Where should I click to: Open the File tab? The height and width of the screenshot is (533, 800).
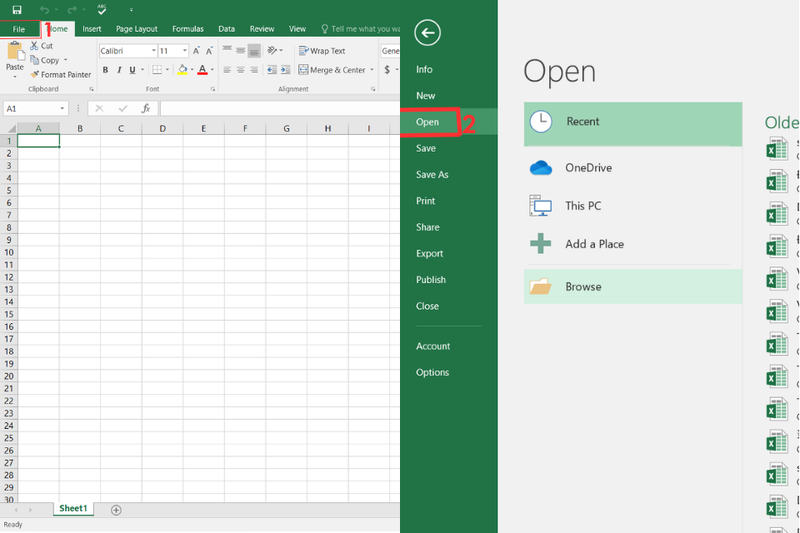(x=19, y=29)
